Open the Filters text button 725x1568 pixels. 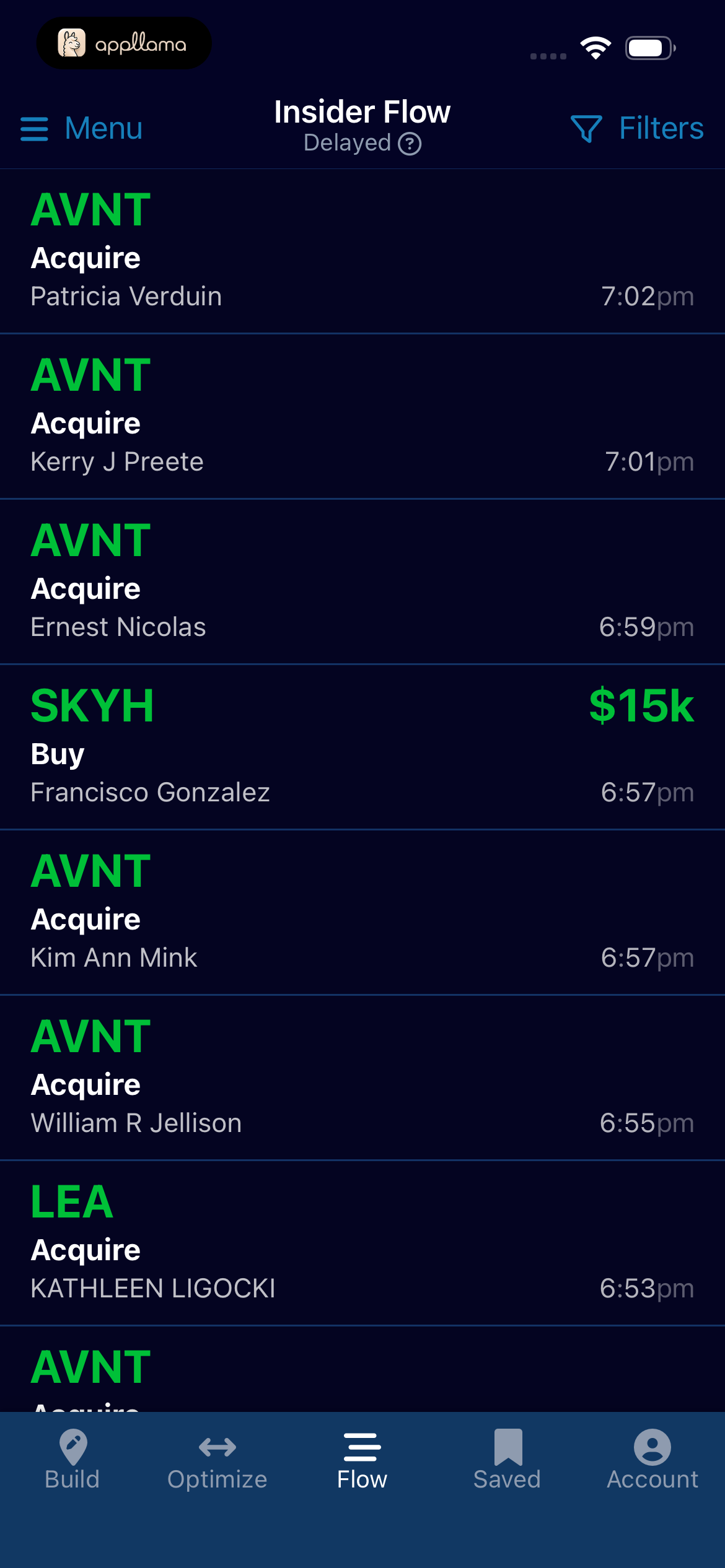[x=661, y=129]
